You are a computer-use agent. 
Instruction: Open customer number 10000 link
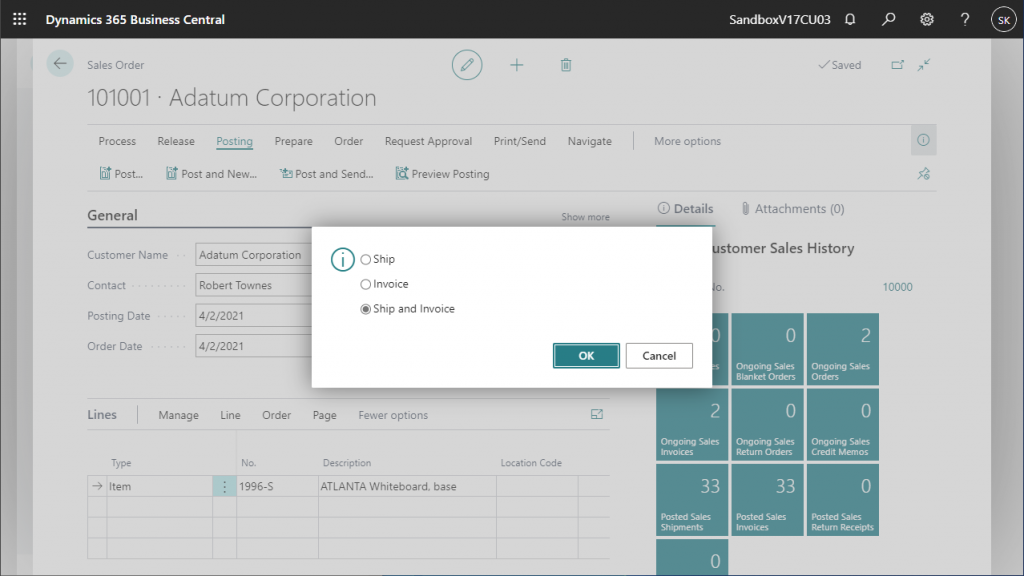(897, 287)
